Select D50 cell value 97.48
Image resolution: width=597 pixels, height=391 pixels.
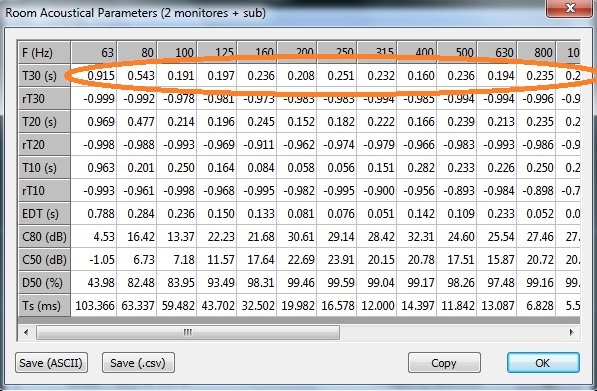point(497,282)
